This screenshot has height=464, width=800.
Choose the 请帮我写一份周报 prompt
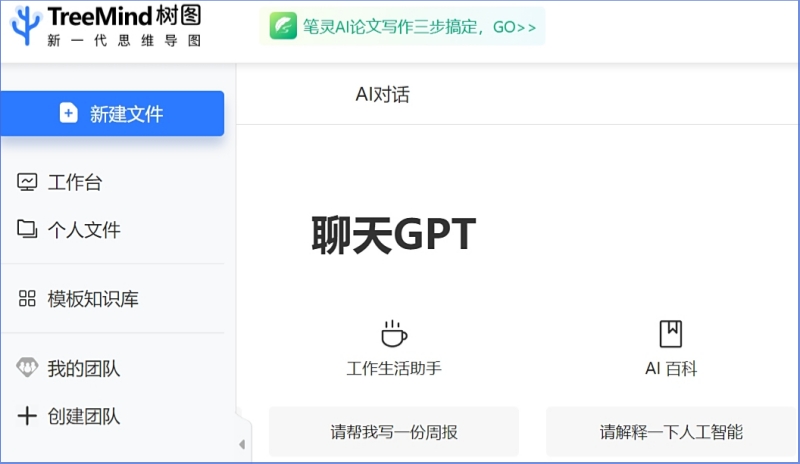tap(394, 432)
